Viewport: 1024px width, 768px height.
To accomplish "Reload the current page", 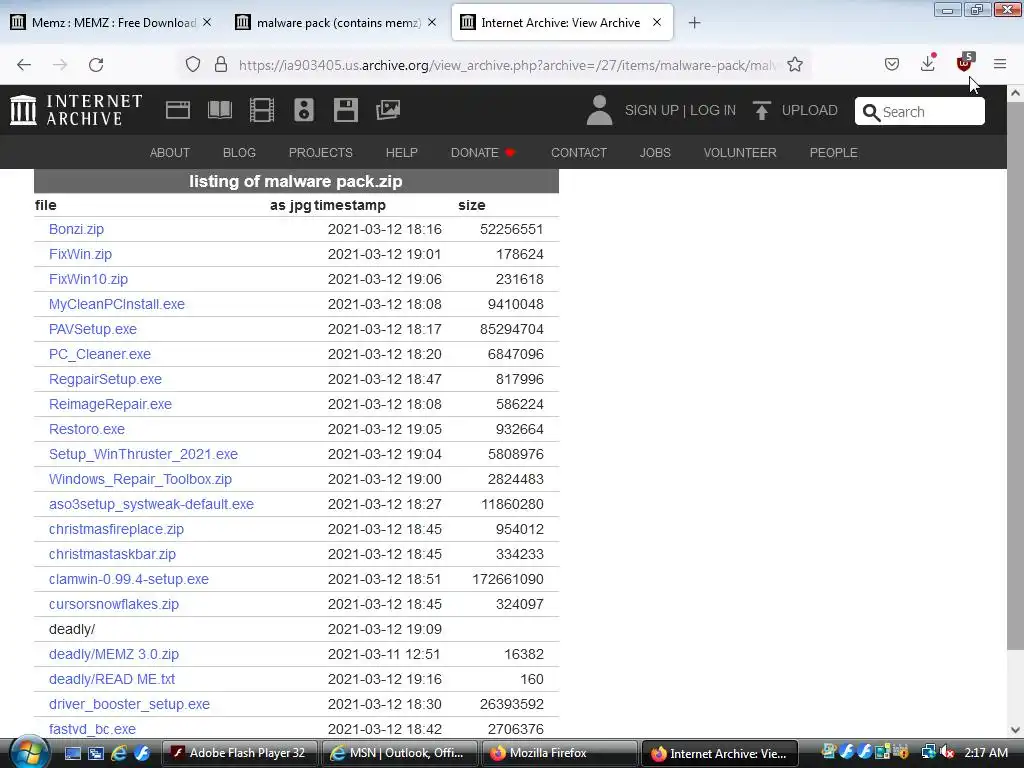I will click(96, 64).
